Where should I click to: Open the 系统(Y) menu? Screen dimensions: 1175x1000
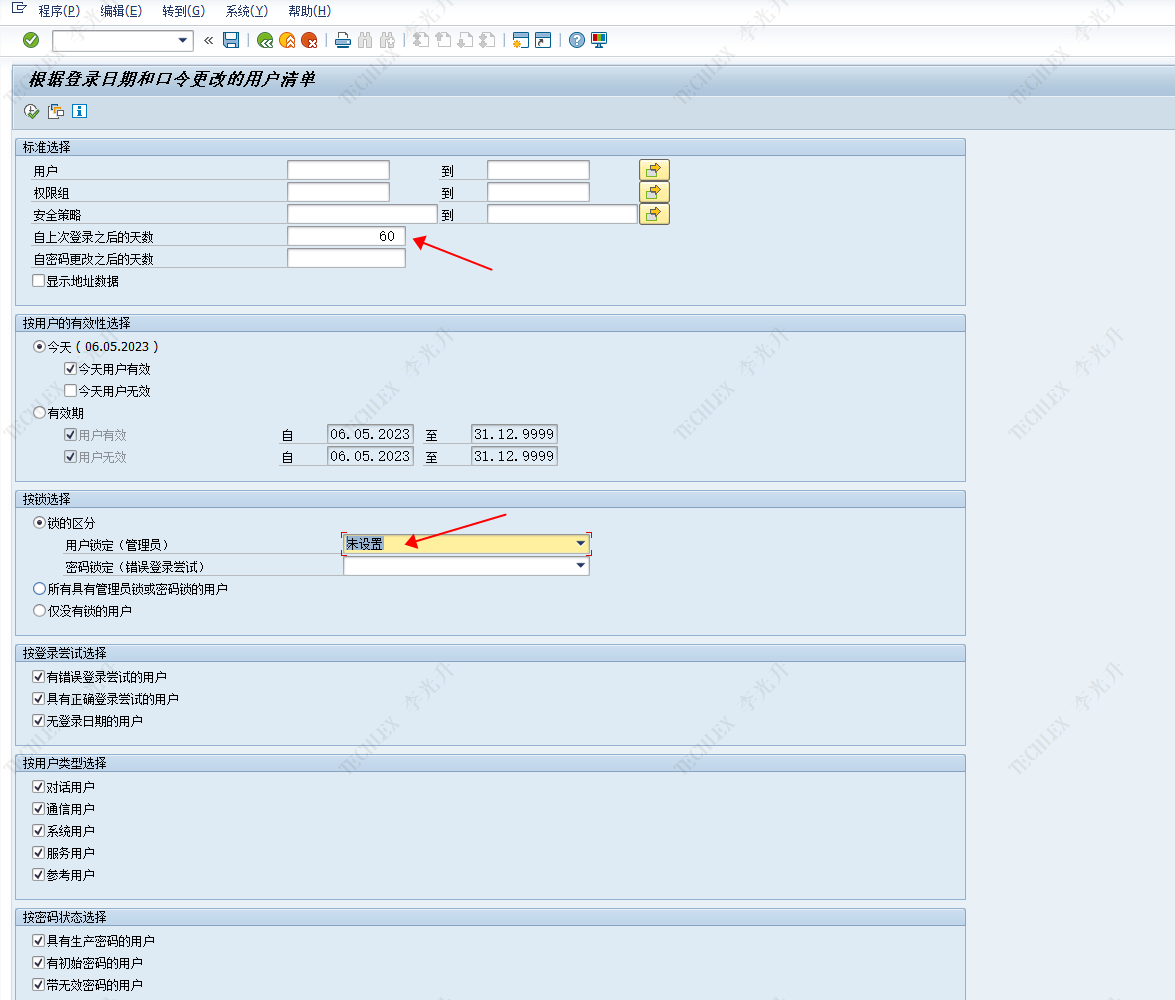pos(246,11)
